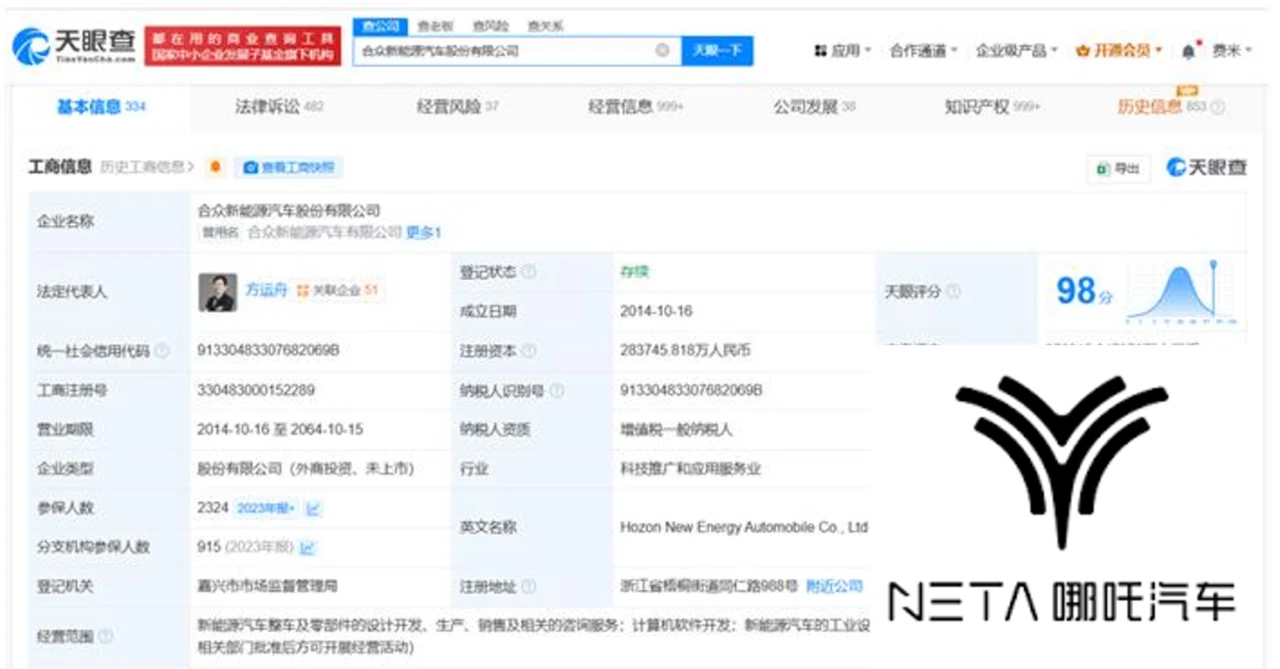Click info icon beside 天眼评分
Screen dimensions: 1280x669
pos(955,291)
